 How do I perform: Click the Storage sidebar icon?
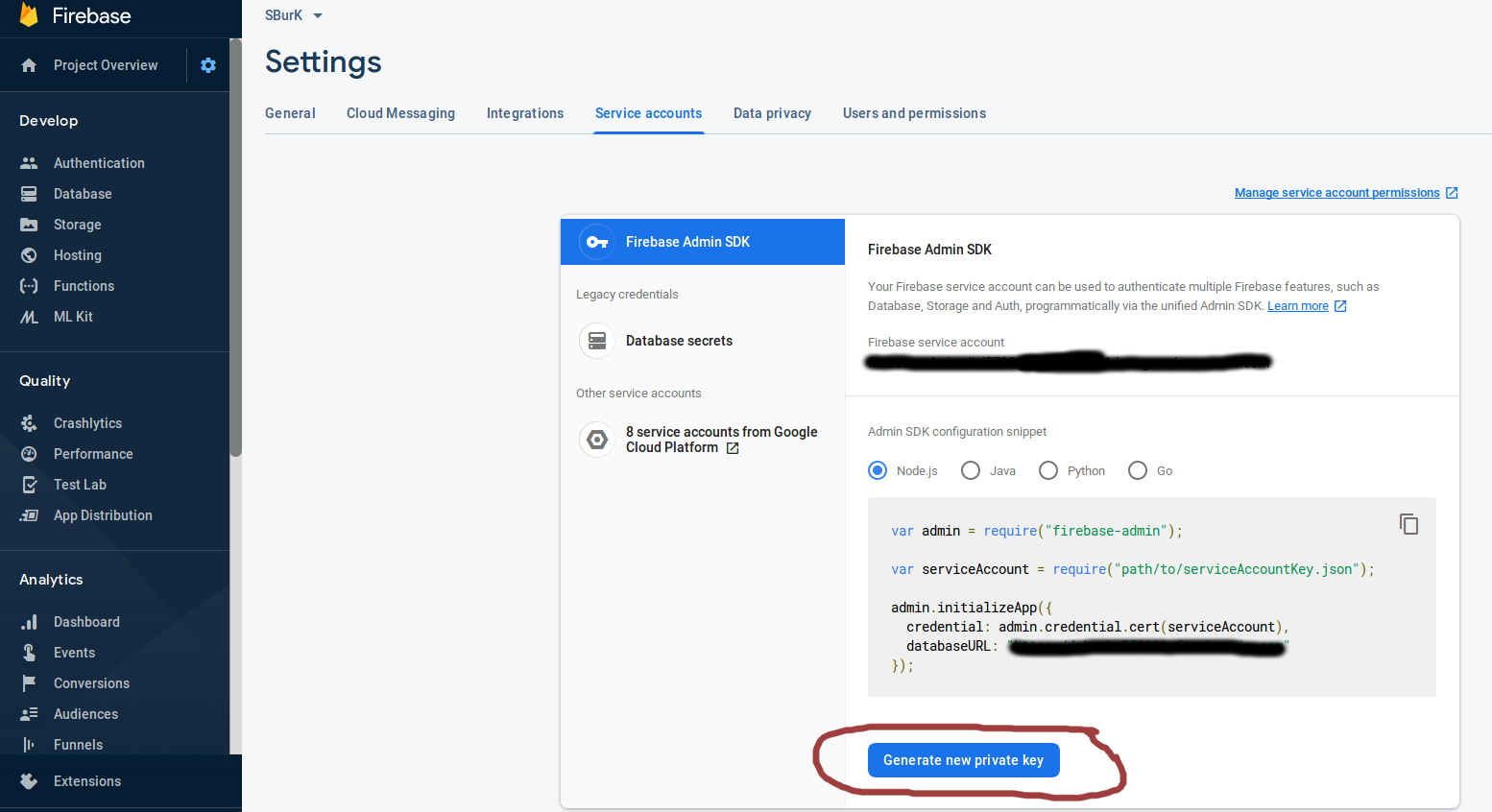coord(29,225)
